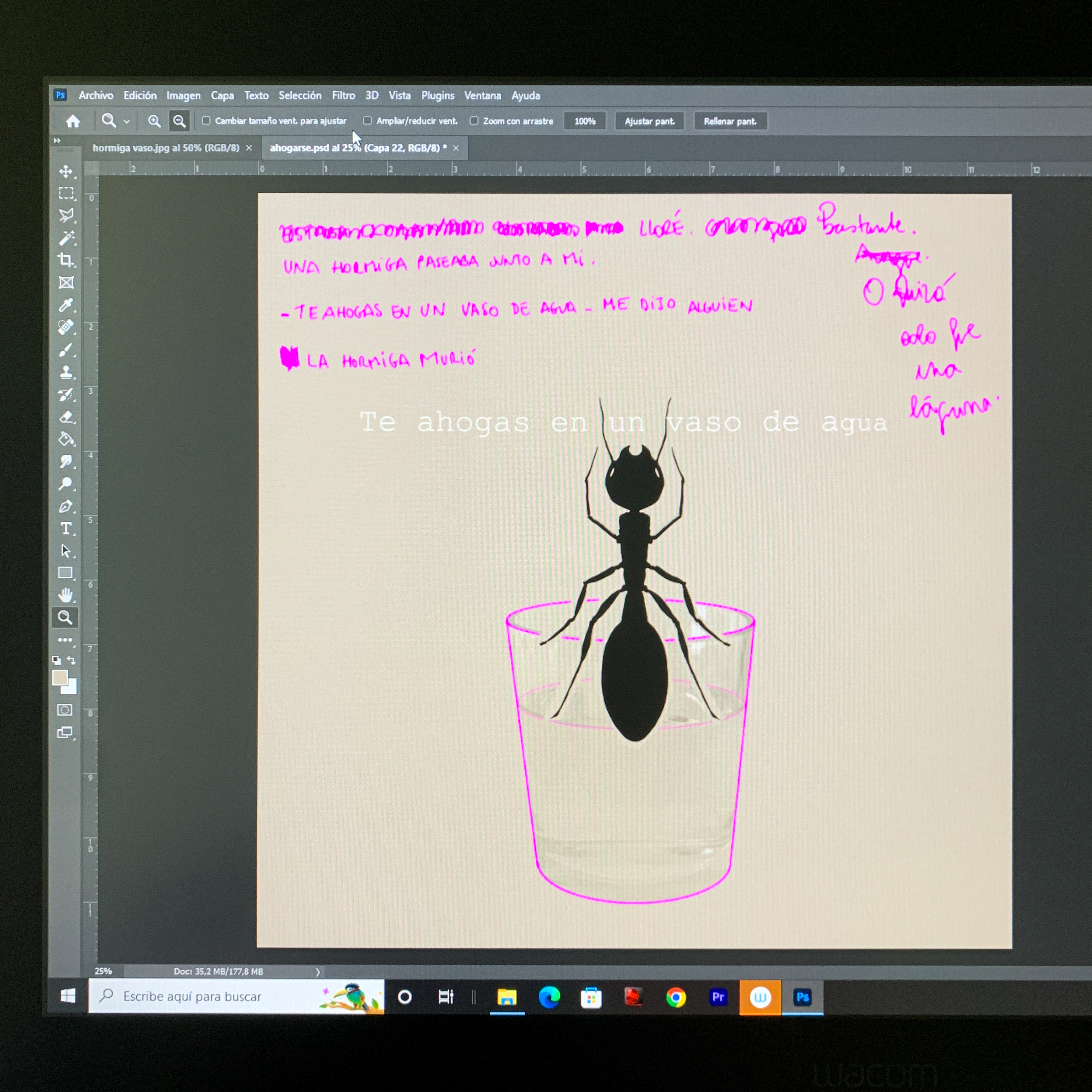Expand the collapsed toolbar double-arrow
1092x1092 pixels.
coord(56,140)
